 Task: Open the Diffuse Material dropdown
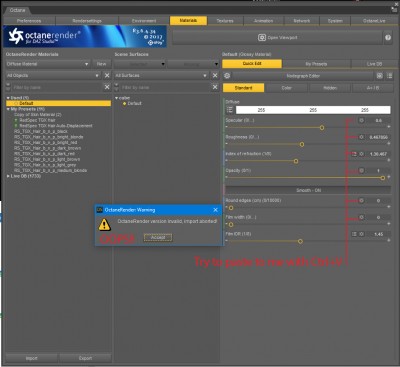(48, 64)
